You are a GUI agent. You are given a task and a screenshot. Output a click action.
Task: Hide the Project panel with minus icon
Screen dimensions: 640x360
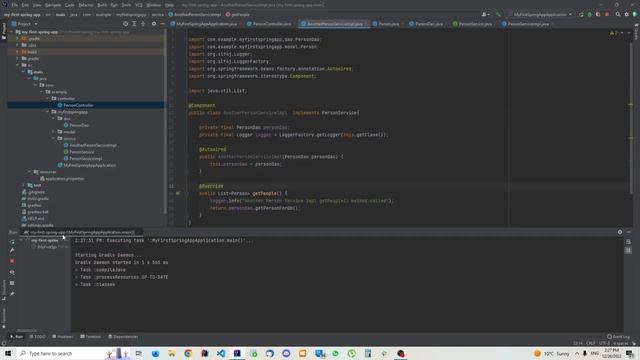162,24
